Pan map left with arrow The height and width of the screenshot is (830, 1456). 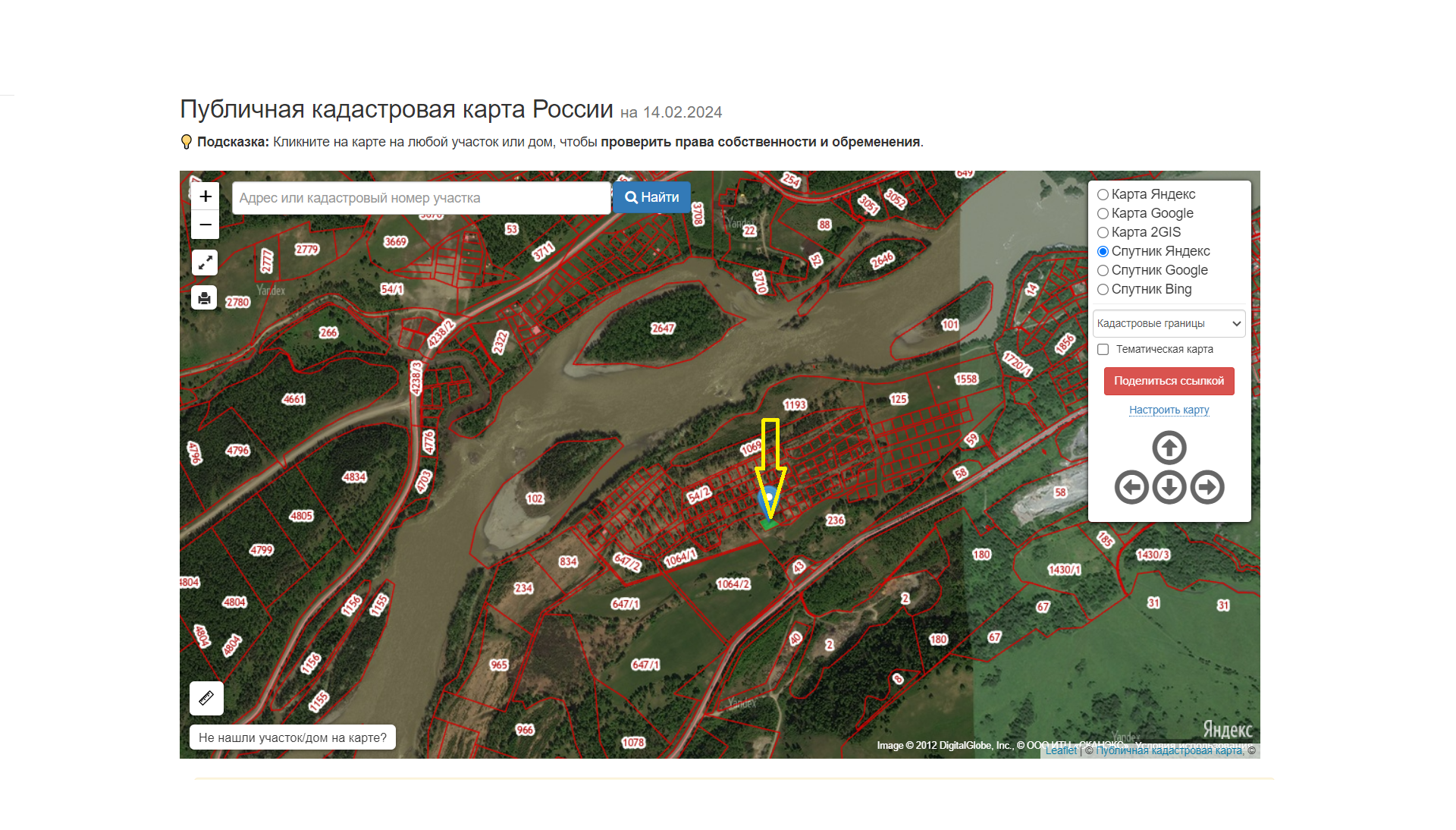(x=1131, y=487)
